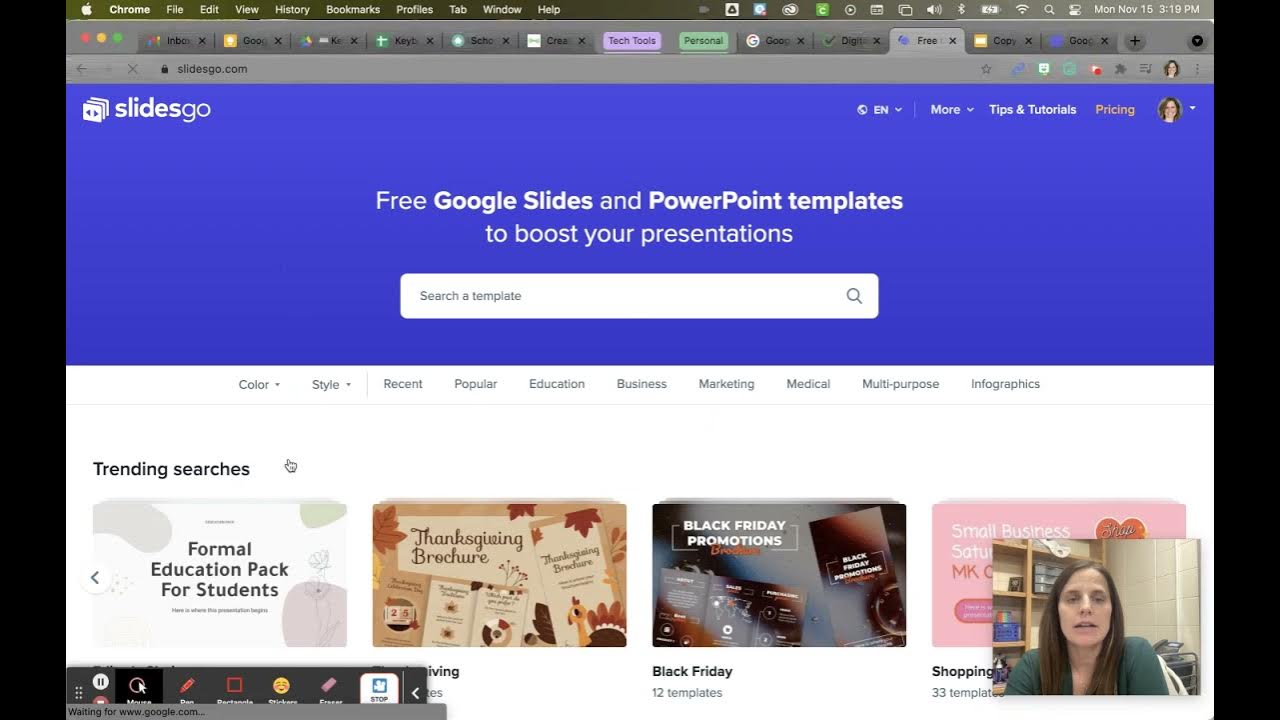Screen dimensions: 1280x720
Task: Select the Recent category
Action: pos(403,384)
